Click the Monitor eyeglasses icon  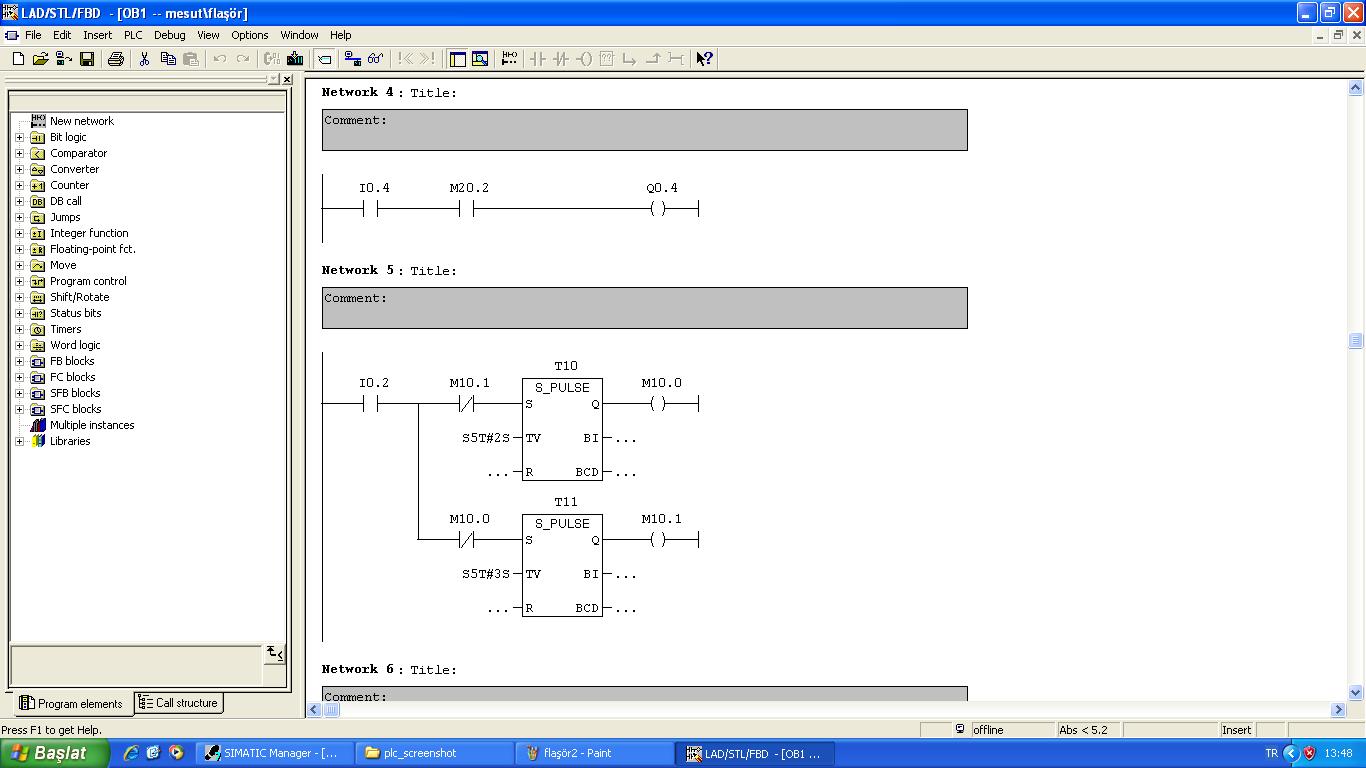click(x=375, y=59)
